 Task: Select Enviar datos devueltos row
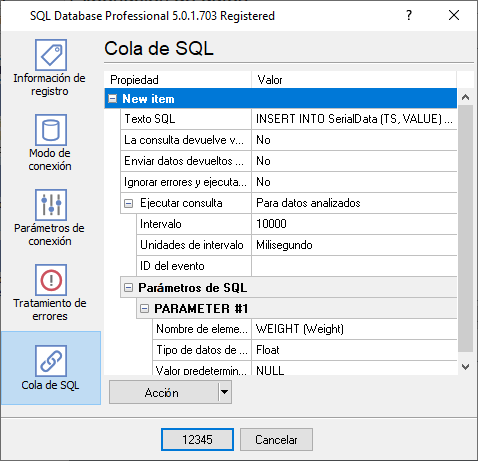pyautogui.click(x=289, y=161)
